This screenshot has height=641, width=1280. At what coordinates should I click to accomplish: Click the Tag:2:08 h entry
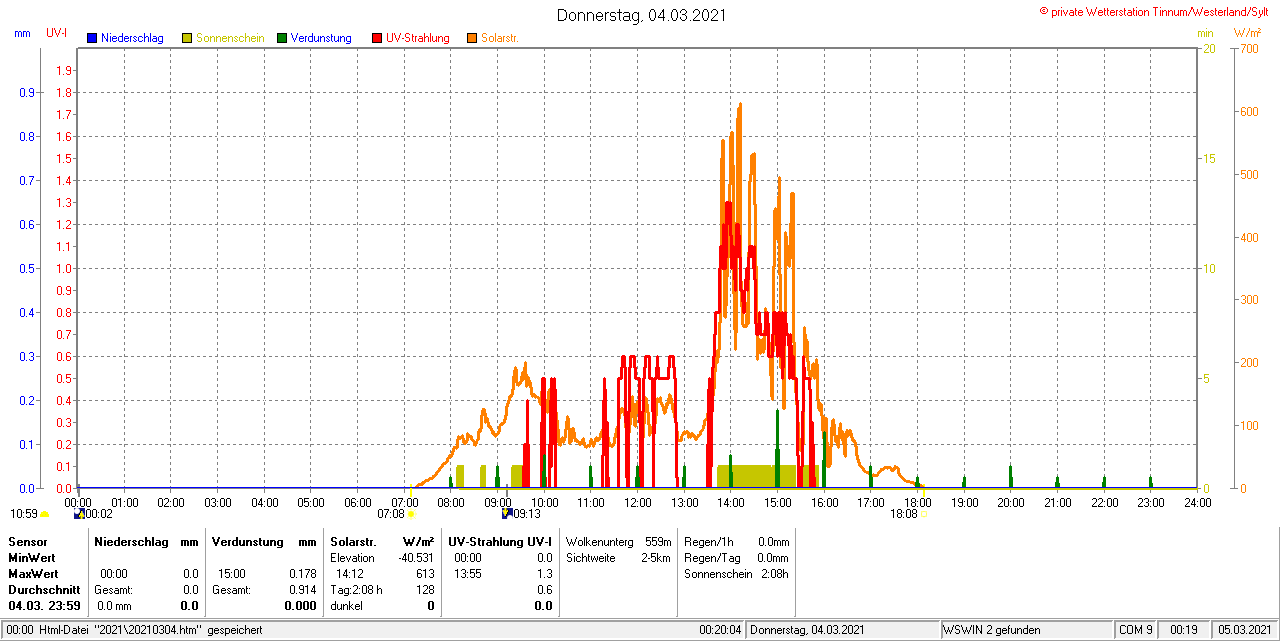[x=356, y=590]
